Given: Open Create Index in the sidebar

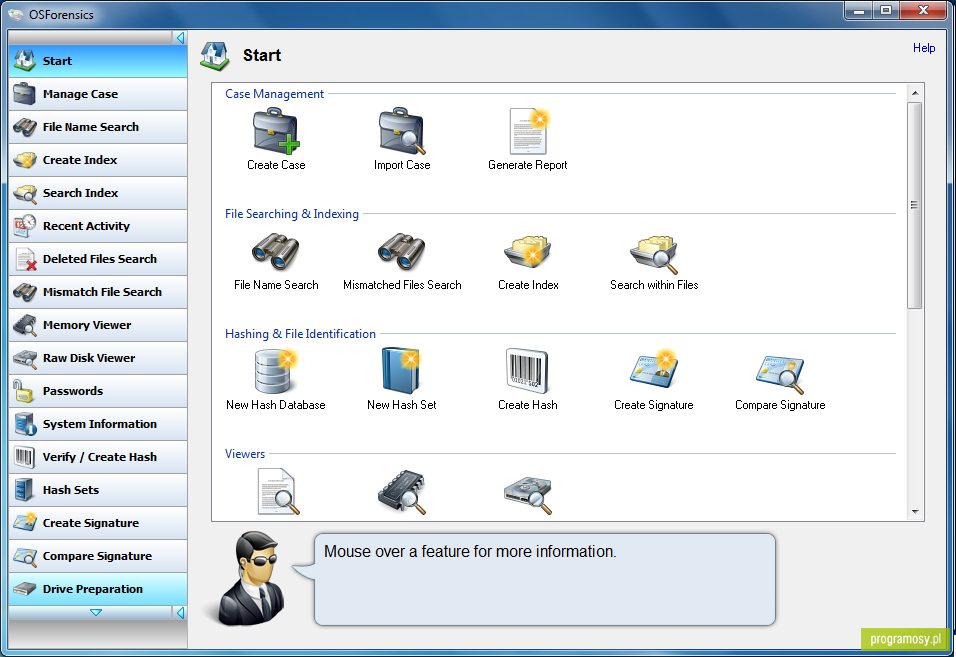Looking at the screenshot, I should point(98,160).
